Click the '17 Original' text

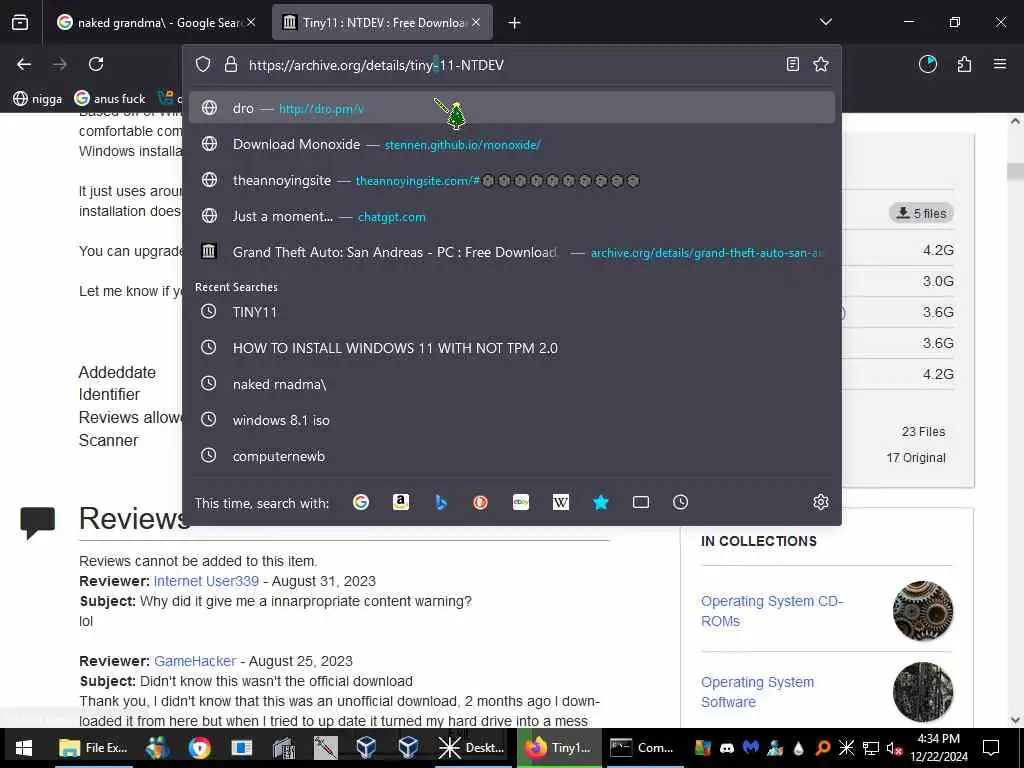[916, 457]
